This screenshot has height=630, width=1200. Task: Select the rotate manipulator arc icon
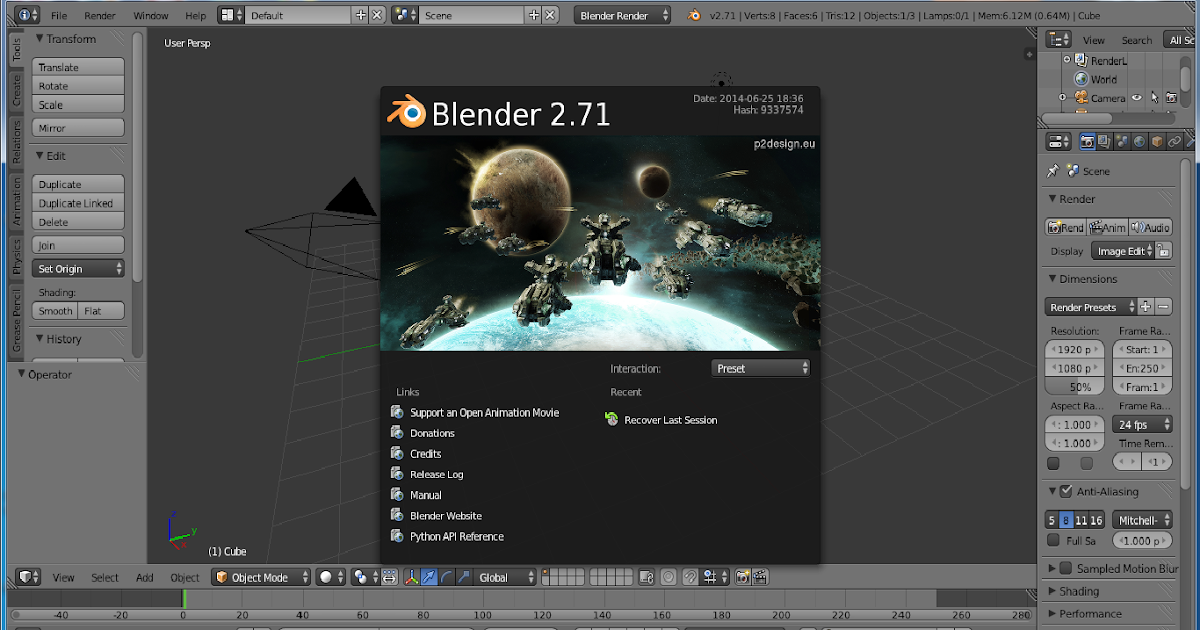[445, 577]
